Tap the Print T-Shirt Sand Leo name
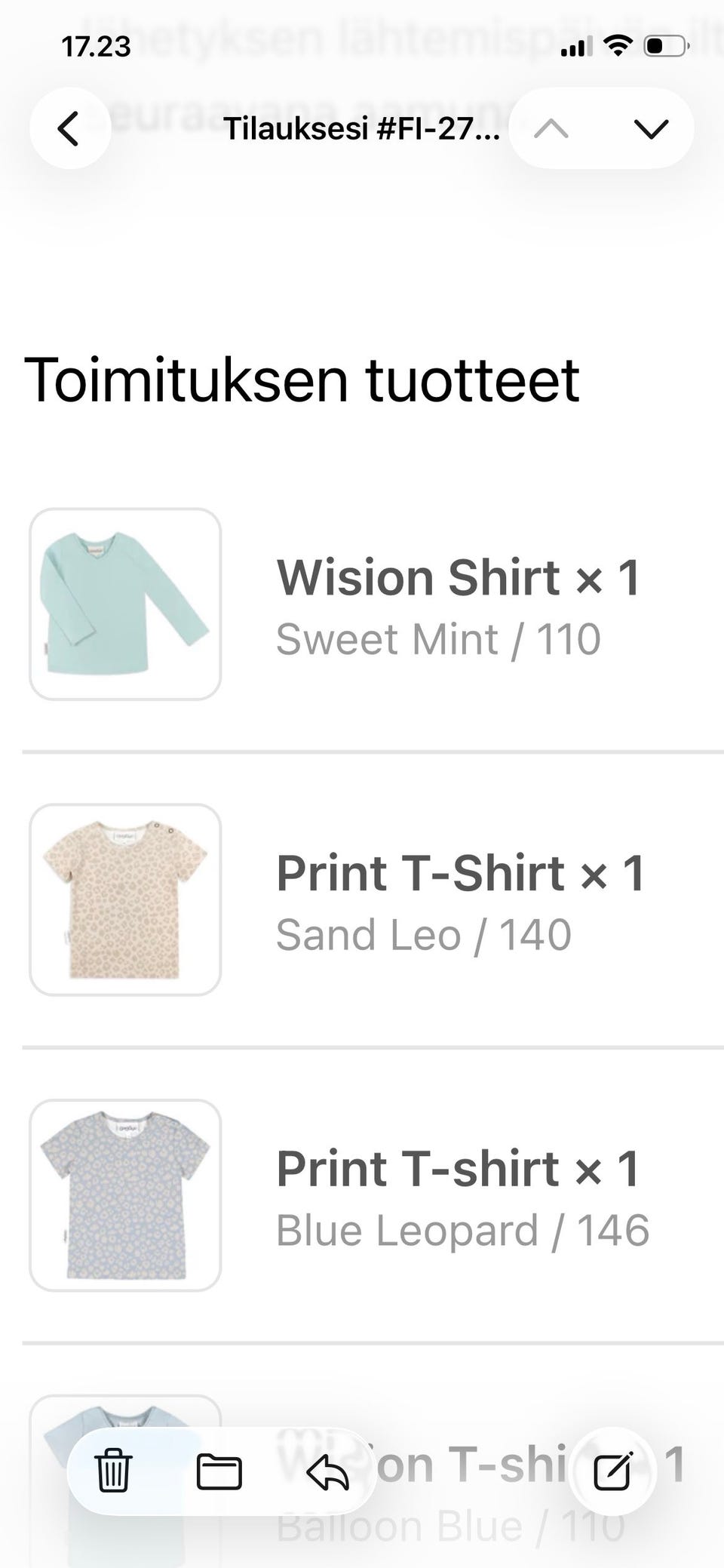Screen dimensions: 724x1568 pos(460,874)
